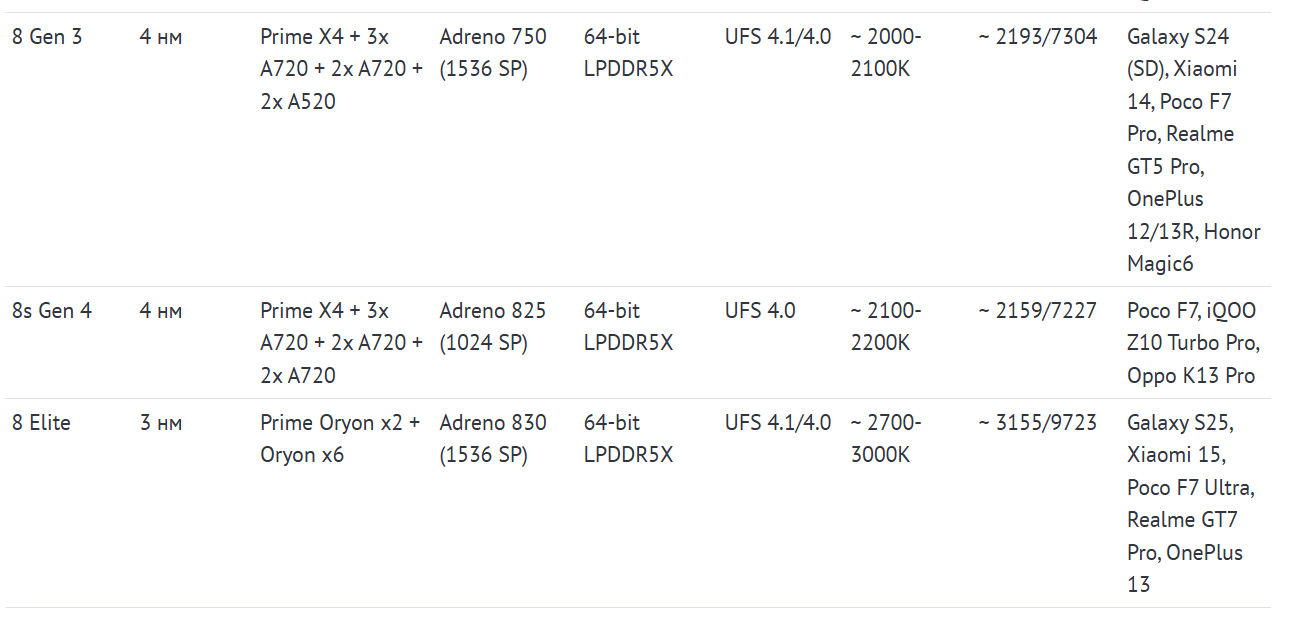Click the devices cell starting with "Poco F7, iQOO"

(1193, 343)
